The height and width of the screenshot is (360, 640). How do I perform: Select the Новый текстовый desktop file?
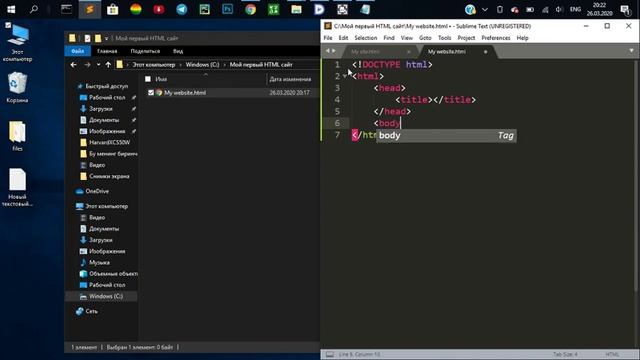tap(17, 187)
